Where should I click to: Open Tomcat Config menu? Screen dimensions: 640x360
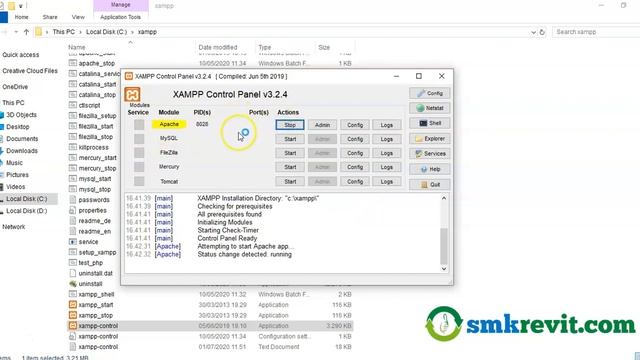tap(355, 181)
